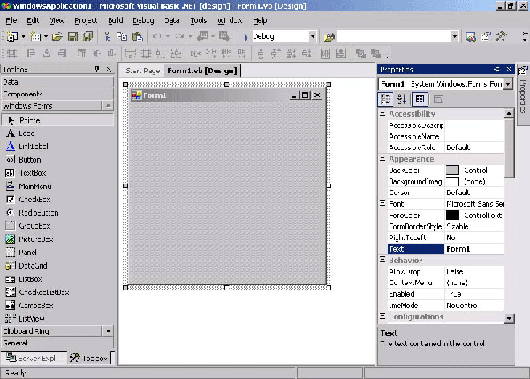This screenshot has width=530, height=379.
Task: Open the Clipboard Ring toolbox section
Action: [x=51, y=331]
